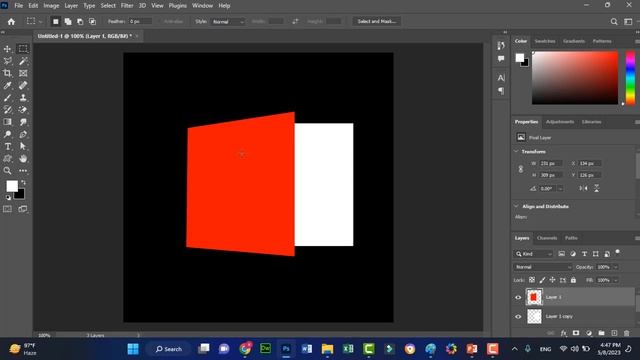Screen dimensions: 640x360
Task: Create new fill or adjustment layer
Action: click(x=589, y=333)
